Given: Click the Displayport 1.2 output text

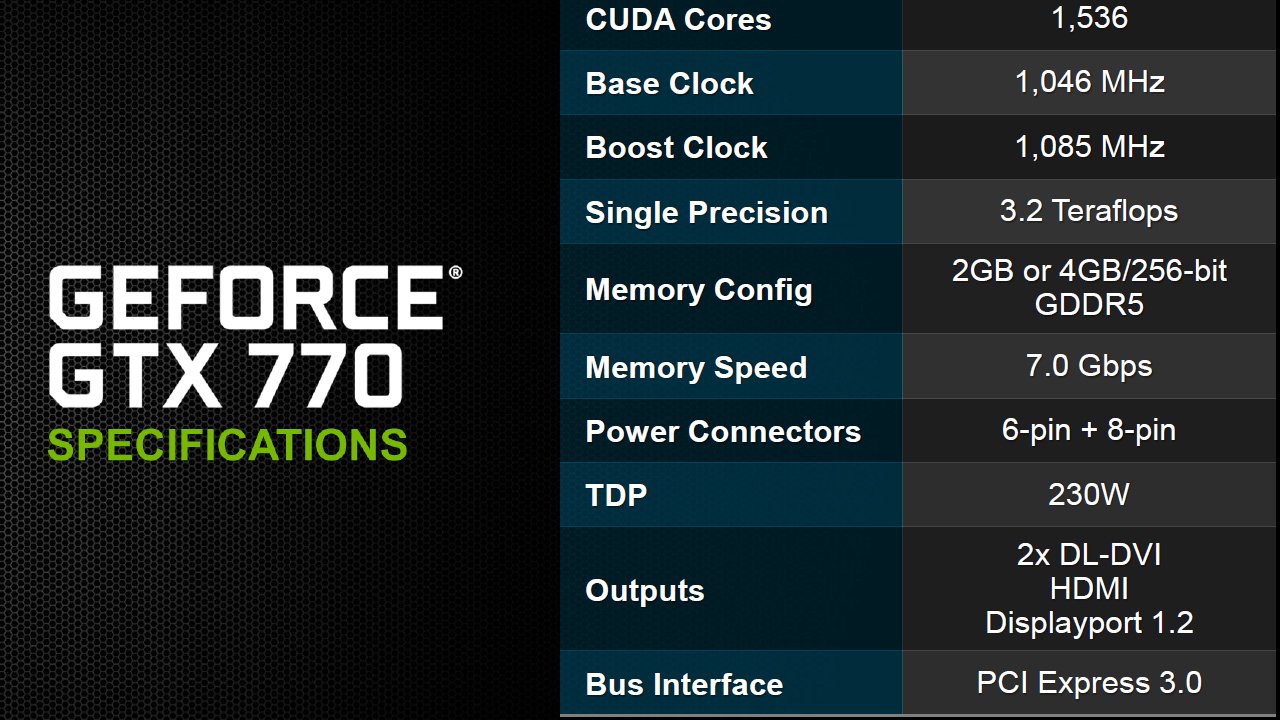Looking at the screenshot, I should click(x=1089, y=623).
